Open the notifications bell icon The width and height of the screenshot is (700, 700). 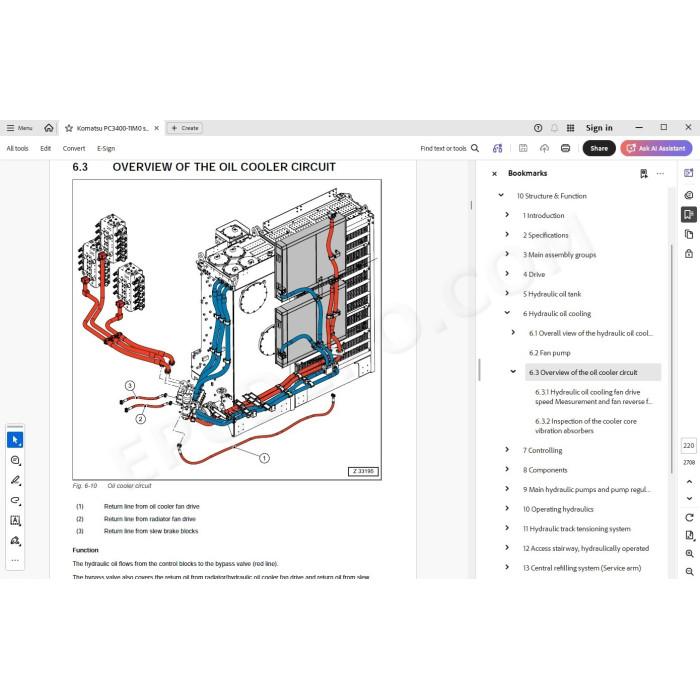click(x=554, y=128)
